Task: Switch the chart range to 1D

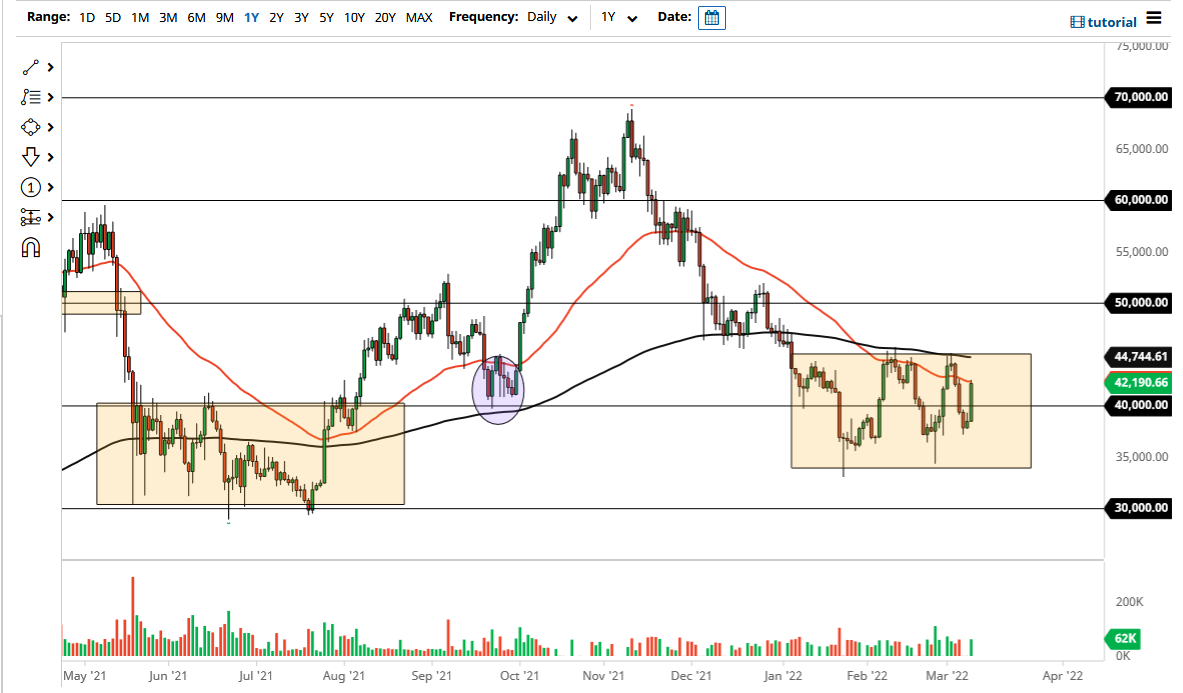Action: tap(86, 17)
